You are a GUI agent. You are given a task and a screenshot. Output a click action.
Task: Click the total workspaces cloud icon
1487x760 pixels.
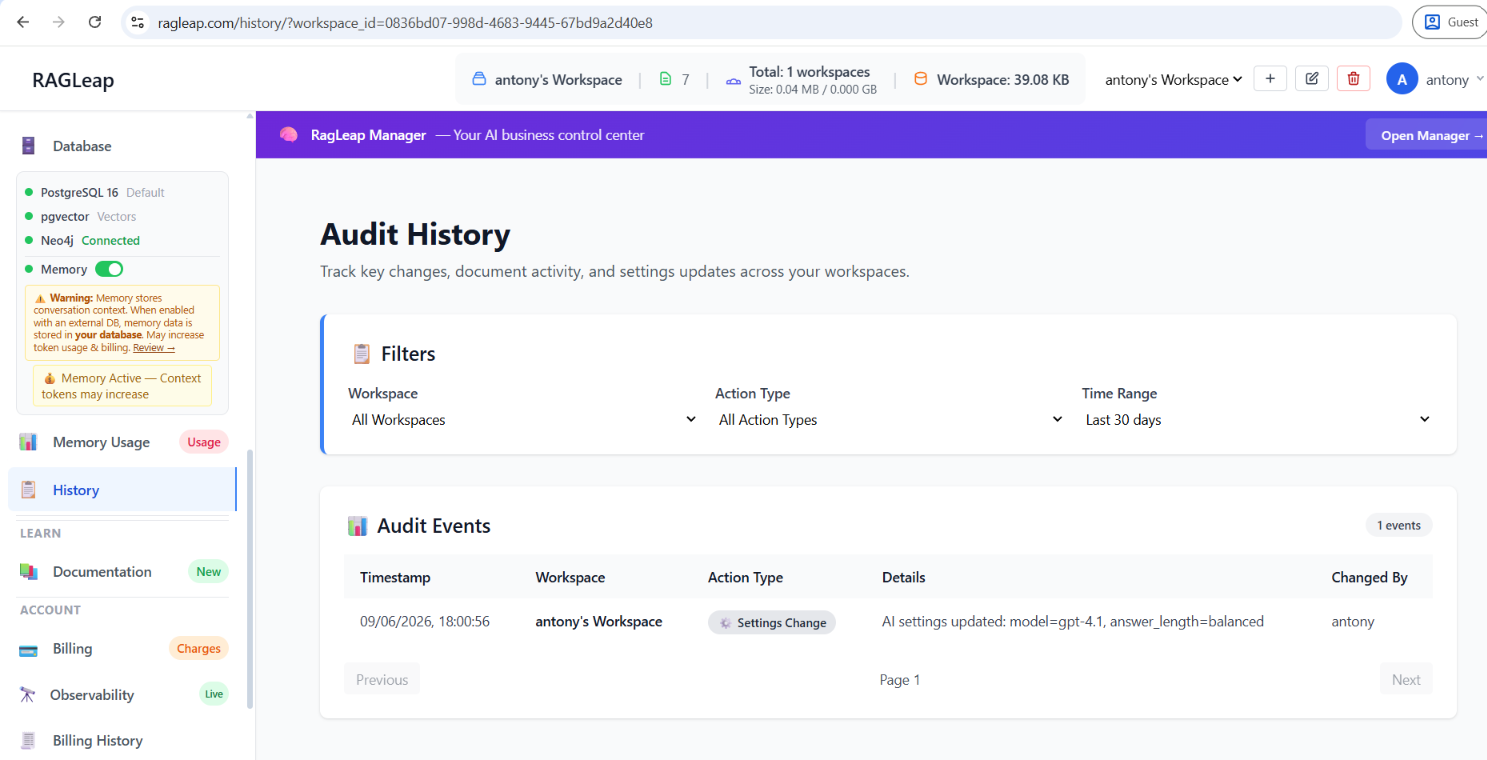733,80
